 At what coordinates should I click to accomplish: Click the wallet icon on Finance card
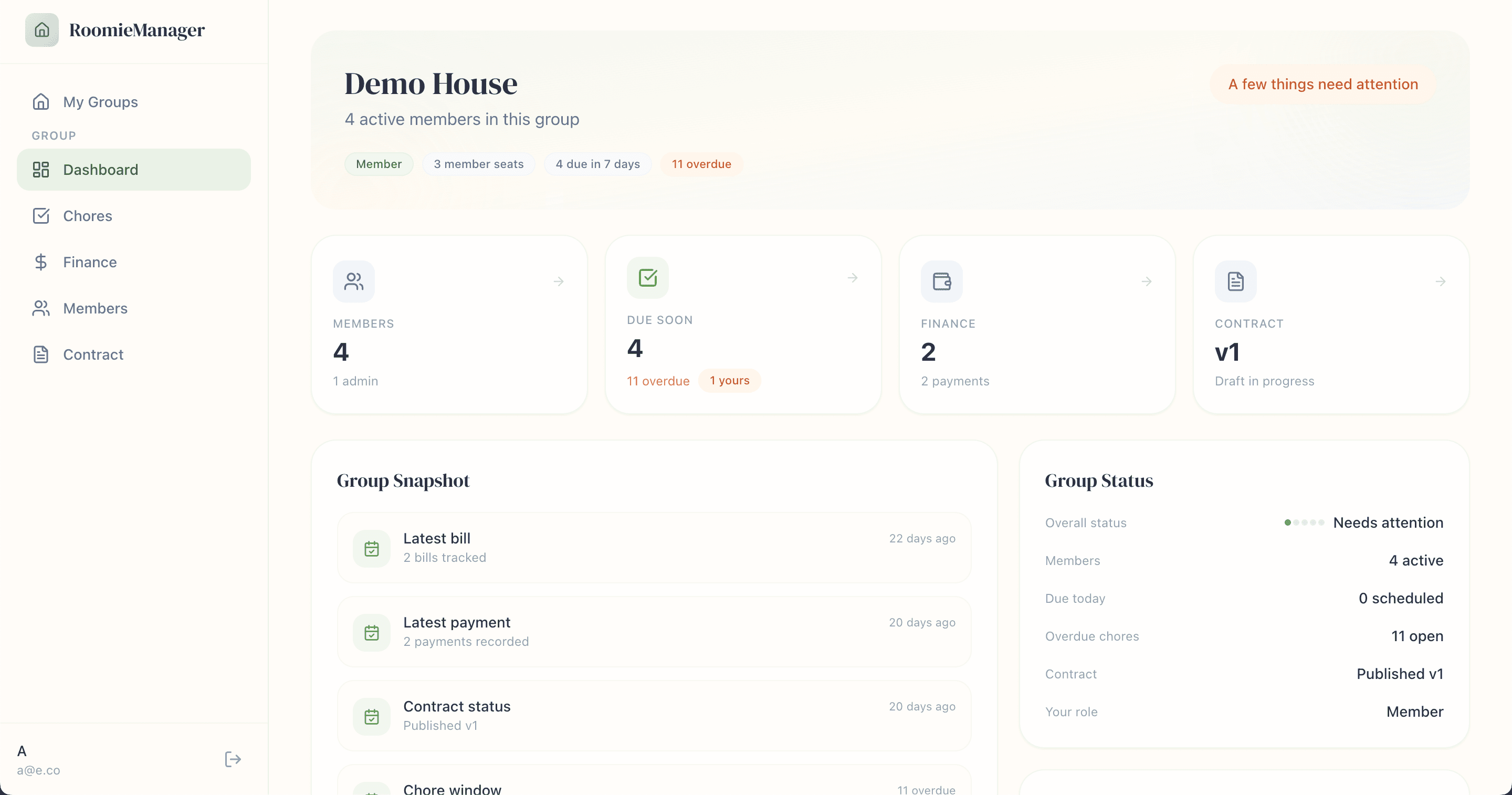(942, 281)
